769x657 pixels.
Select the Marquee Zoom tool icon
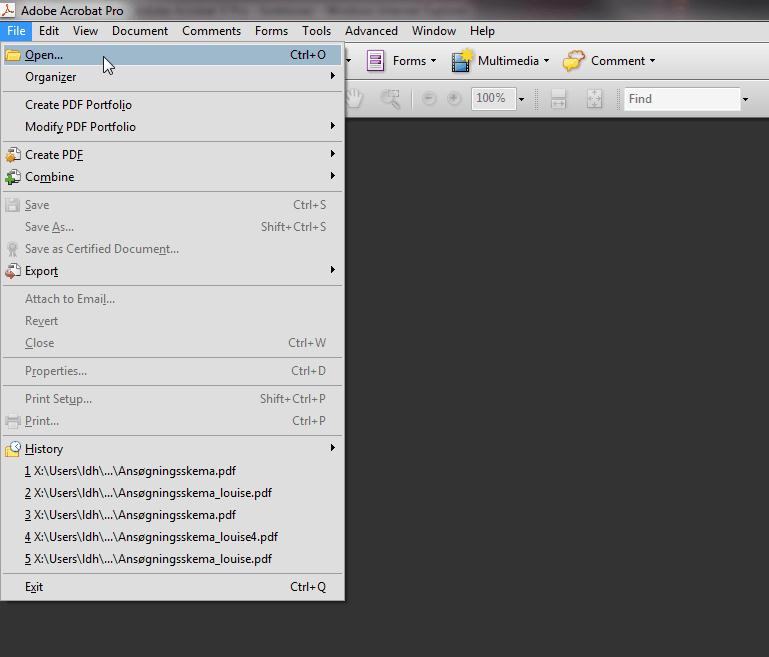click(x=391, y=99)
